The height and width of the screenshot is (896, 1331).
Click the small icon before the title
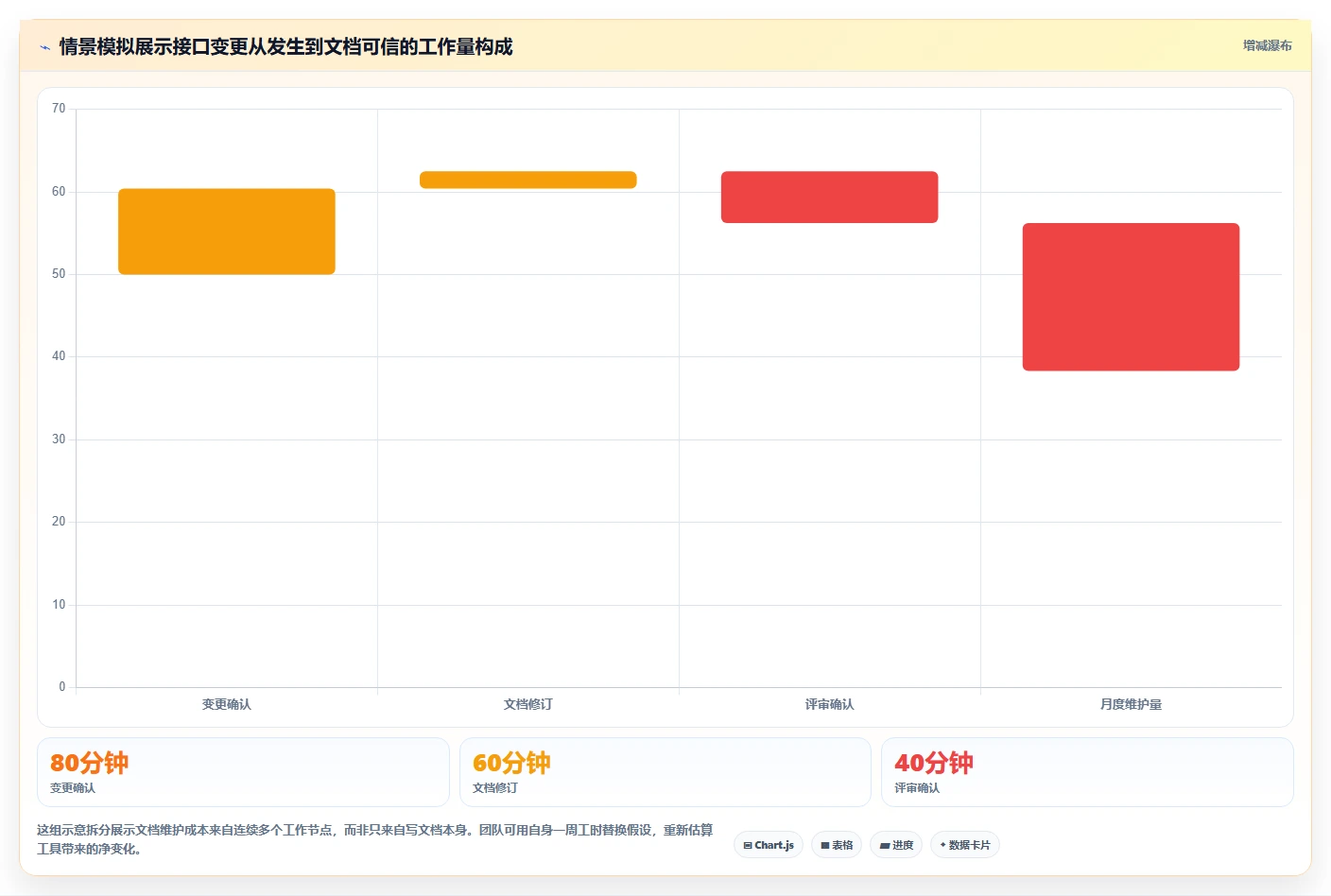44,47
